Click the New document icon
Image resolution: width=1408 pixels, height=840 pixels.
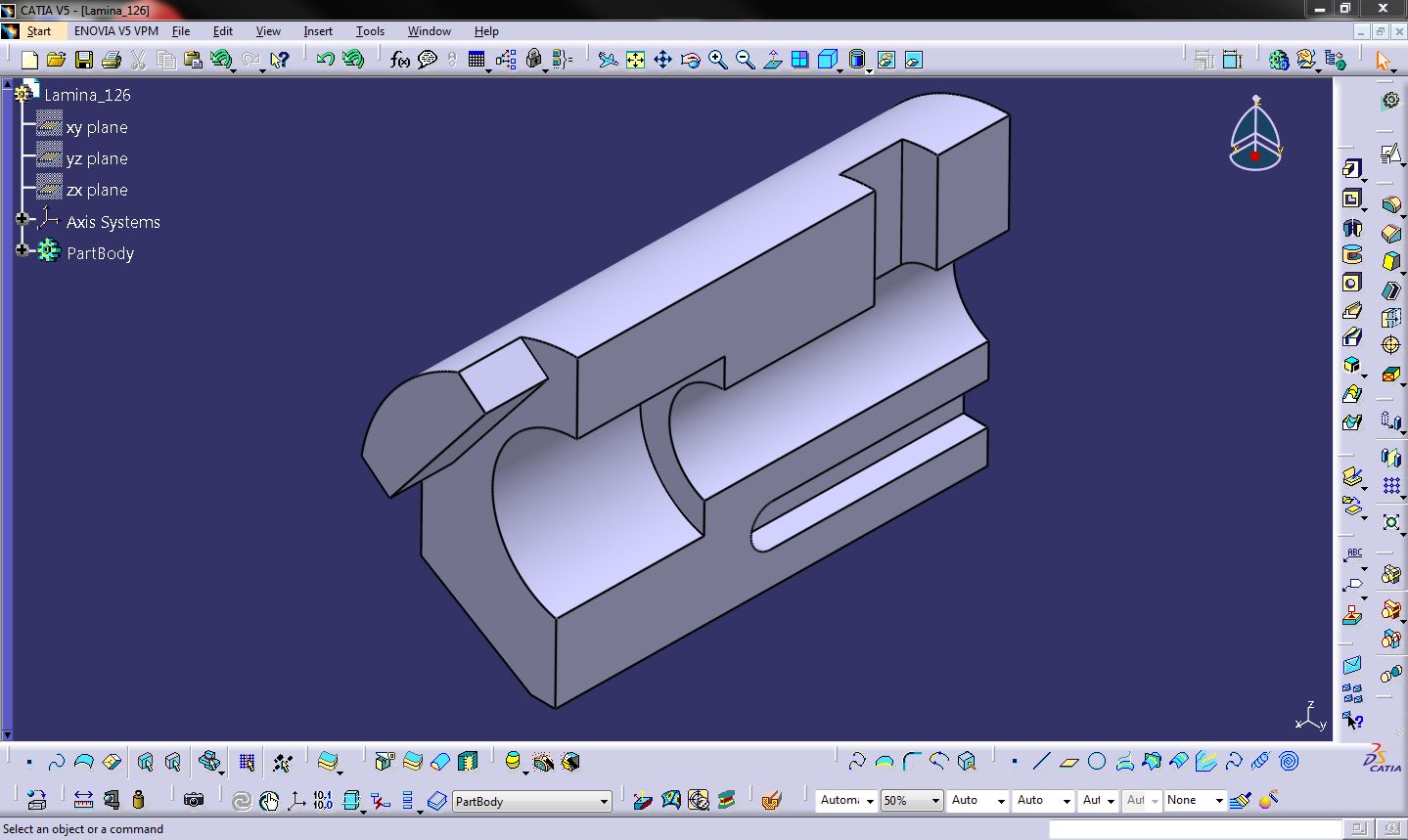pos(29,60)
